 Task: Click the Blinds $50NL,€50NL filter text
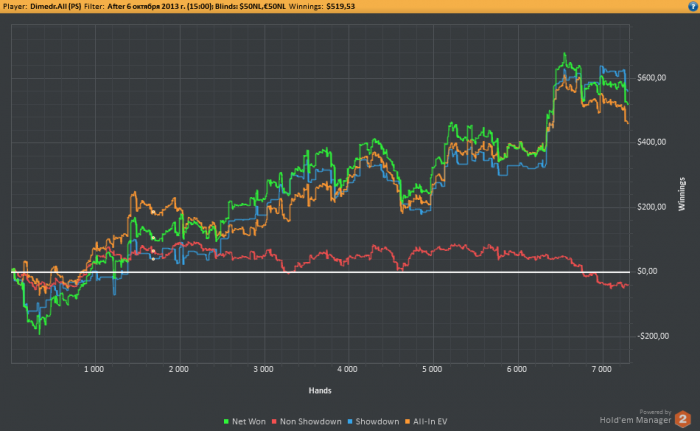[x=250, y=6]
